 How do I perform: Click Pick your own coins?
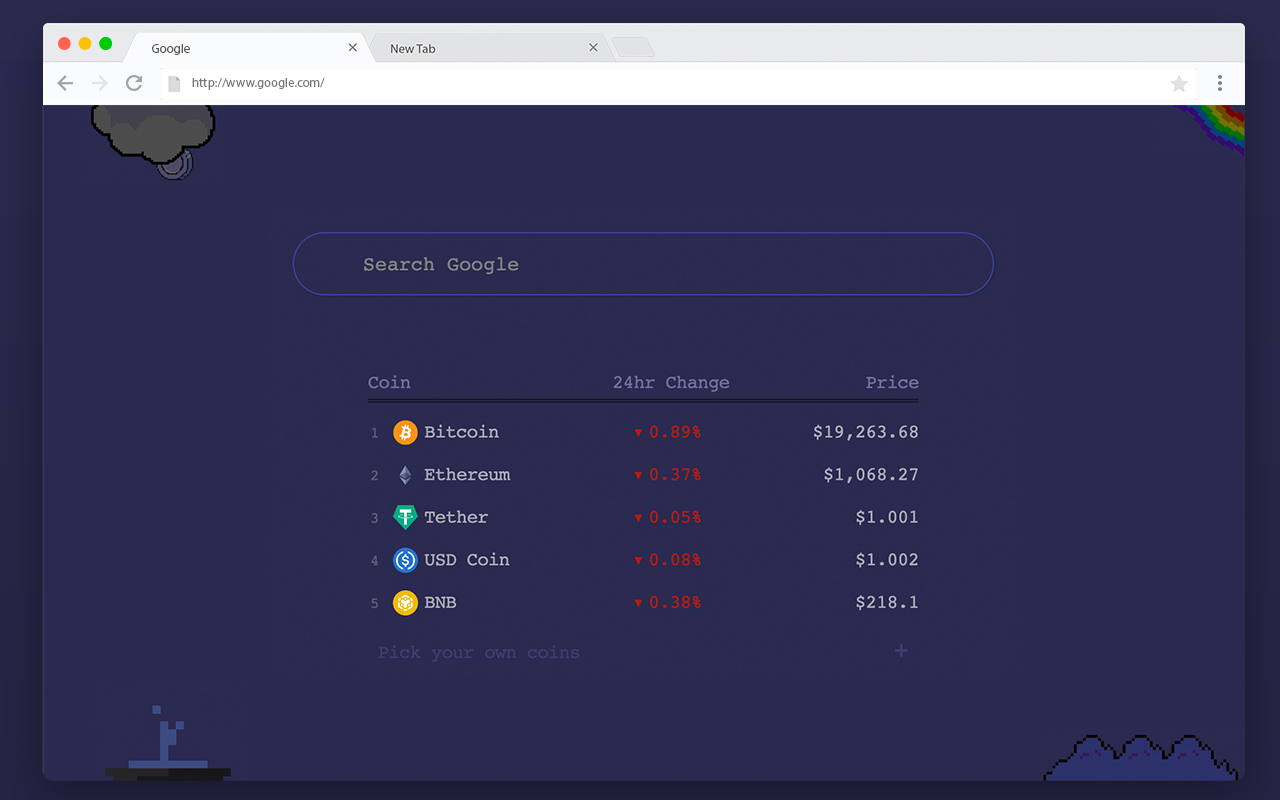click(x=479, y=653)
